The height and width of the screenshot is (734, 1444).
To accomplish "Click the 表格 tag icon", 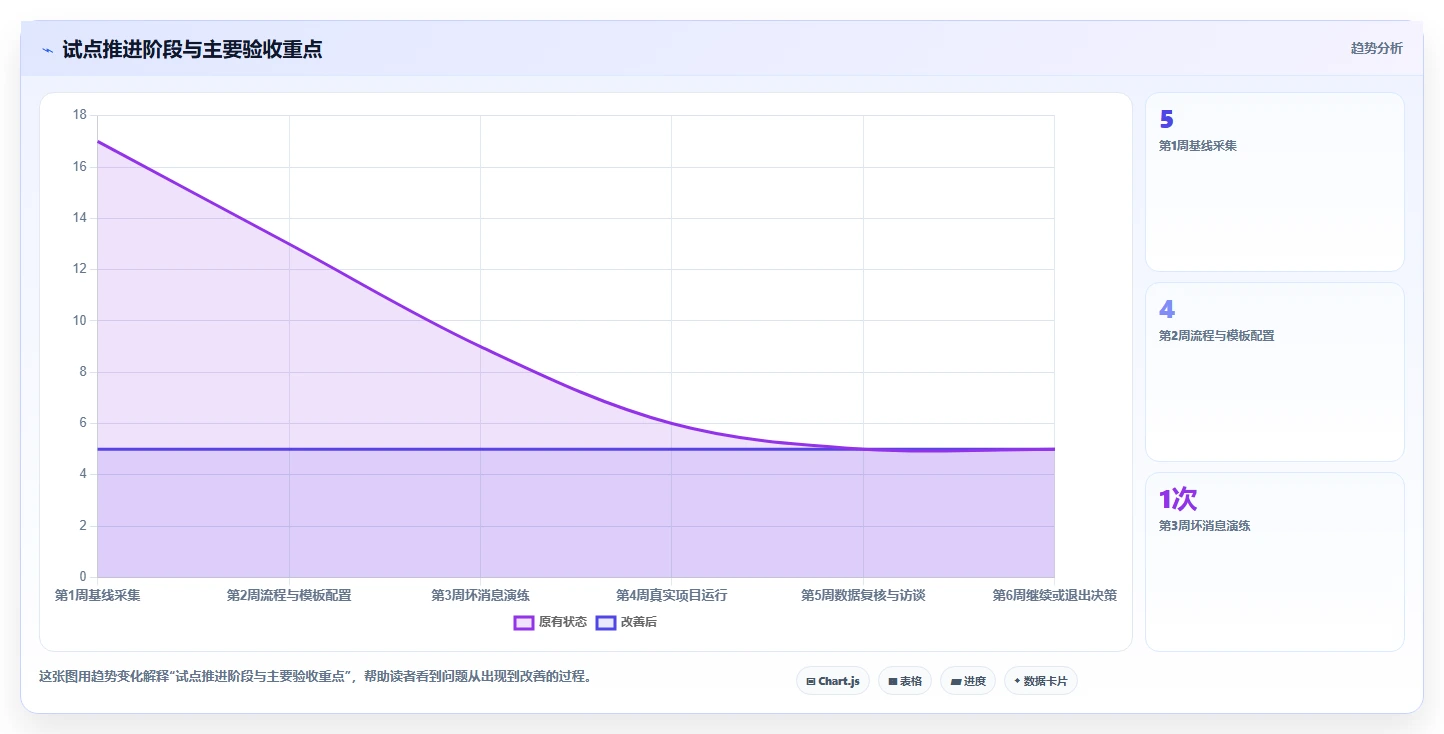I will [x=893, y=681].
